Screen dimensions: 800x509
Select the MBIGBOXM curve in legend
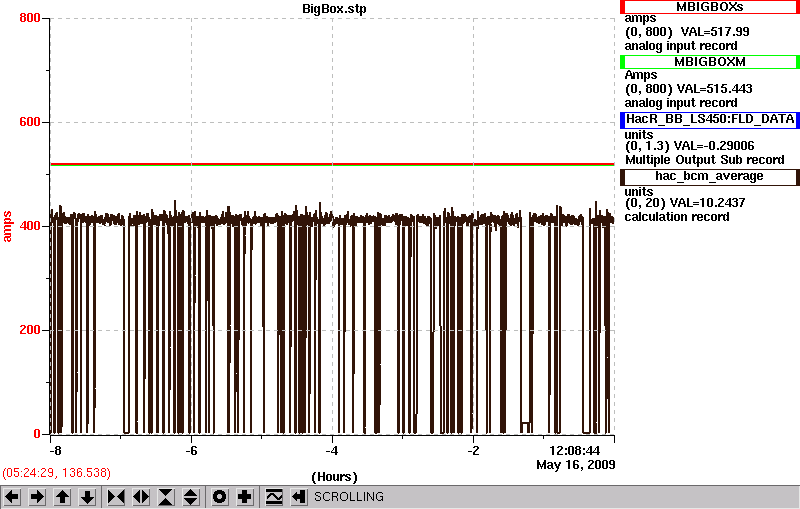coord(710,62)
